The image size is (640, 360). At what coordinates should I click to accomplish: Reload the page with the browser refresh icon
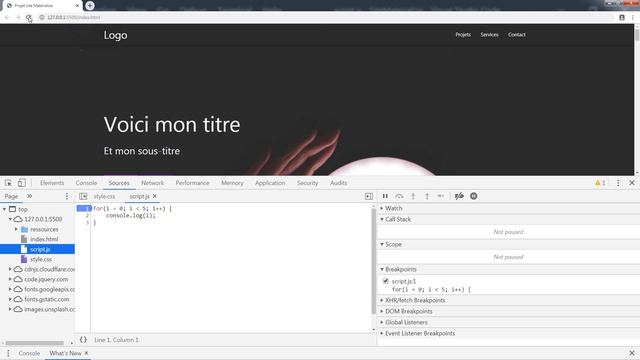[28, 18]
